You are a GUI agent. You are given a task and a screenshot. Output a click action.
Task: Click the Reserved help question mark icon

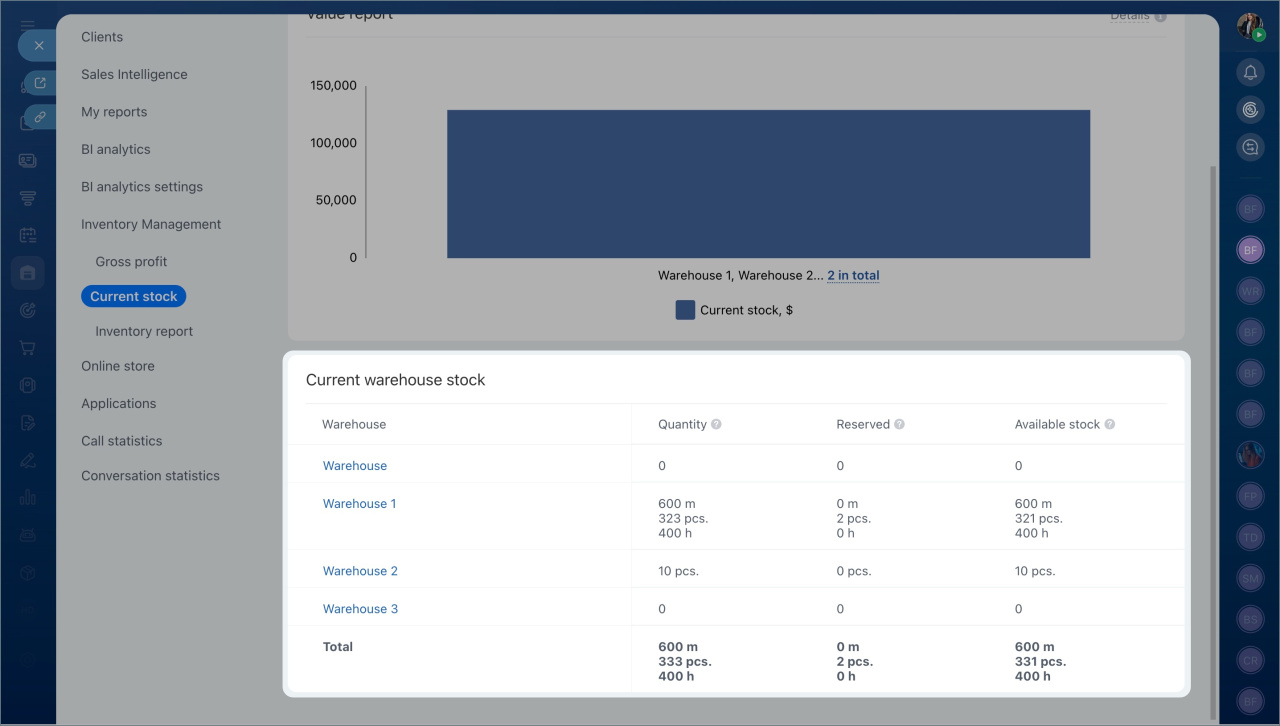899,424
